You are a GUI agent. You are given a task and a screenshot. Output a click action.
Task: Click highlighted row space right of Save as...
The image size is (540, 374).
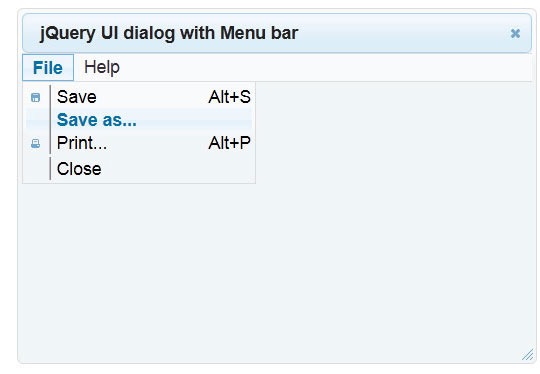pyautogui.click(x=195, y=120)
